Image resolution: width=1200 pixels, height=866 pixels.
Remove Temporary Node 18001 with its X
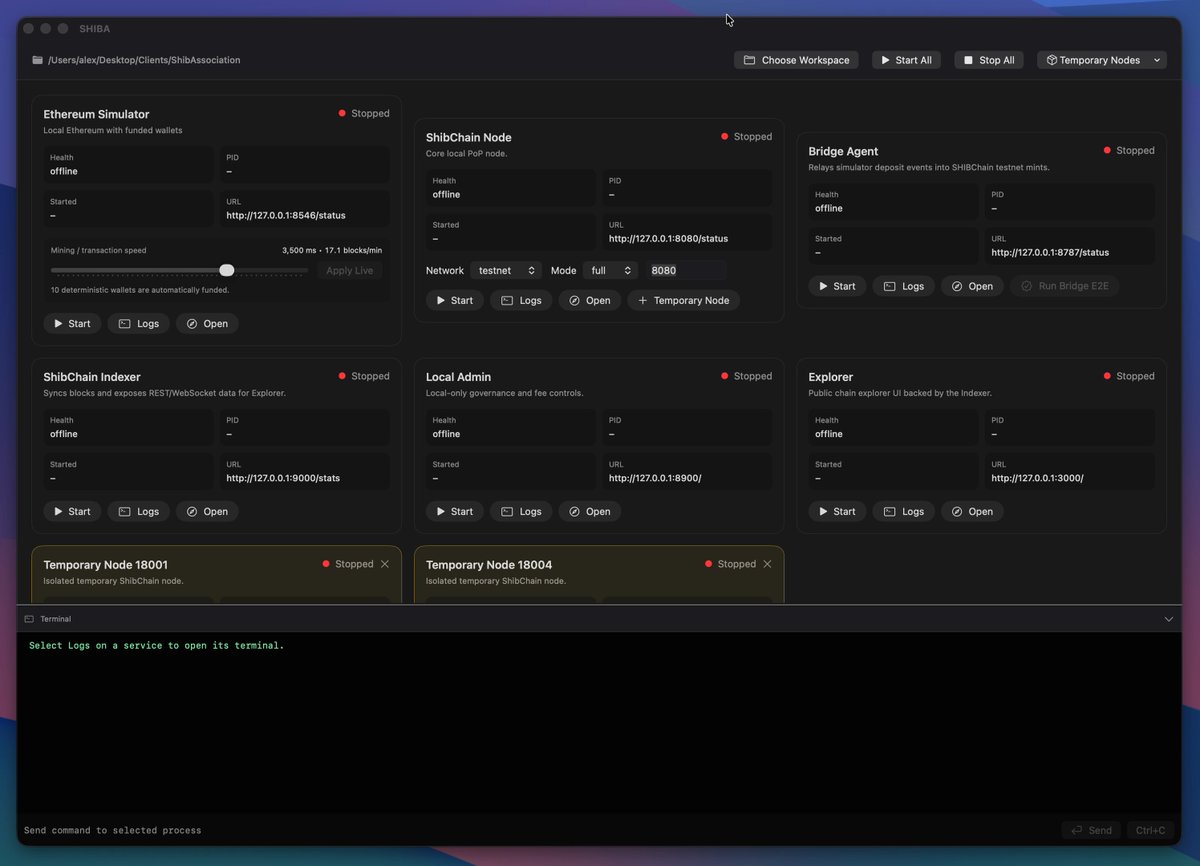point(385,564)
